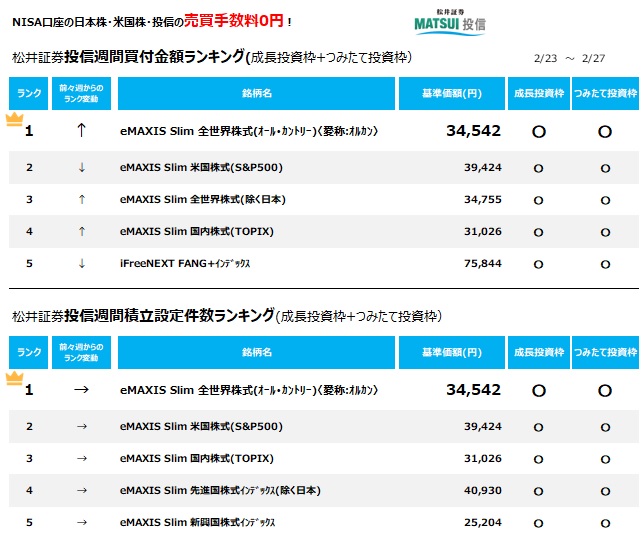Click rank number 5 in the FANG+ row
Viewport: 643px width, 537px height.
coord(29,263)
